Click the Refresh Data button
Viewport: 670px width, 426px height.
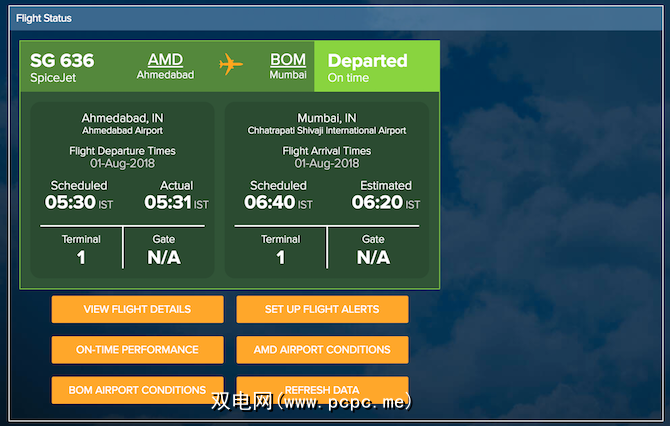pos(322,390)
